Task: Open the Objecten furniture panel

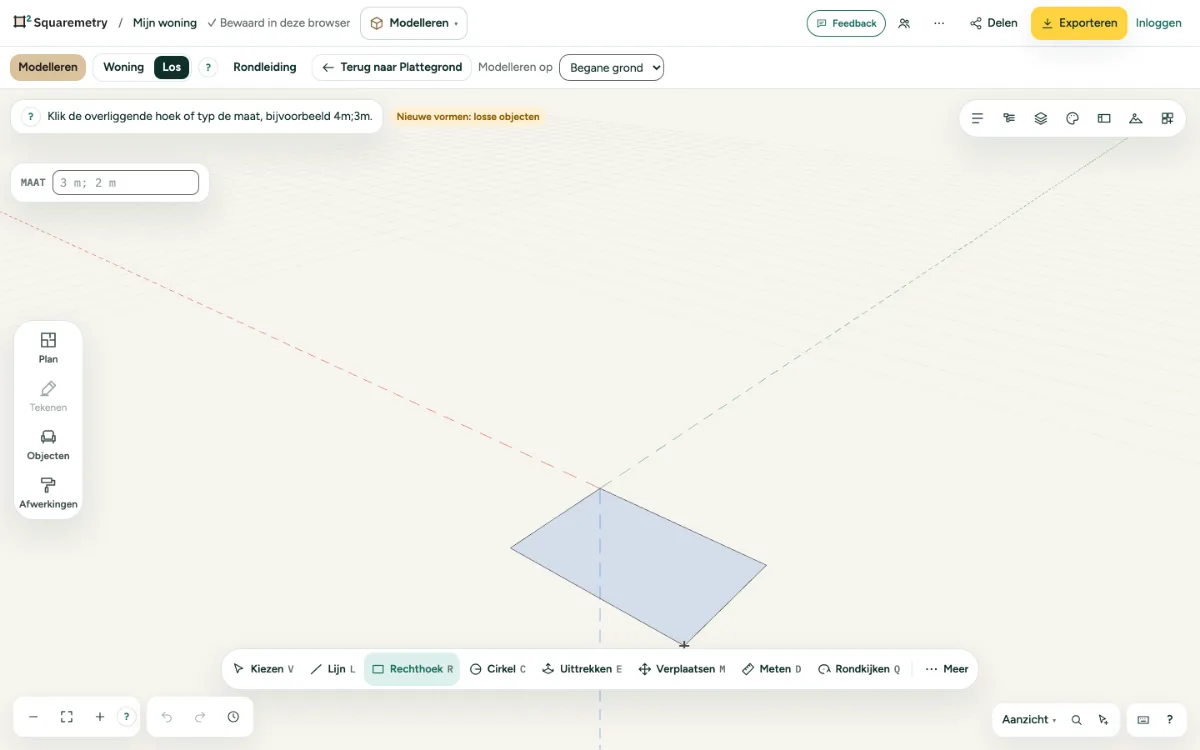Action: click(x=48, y=444)
